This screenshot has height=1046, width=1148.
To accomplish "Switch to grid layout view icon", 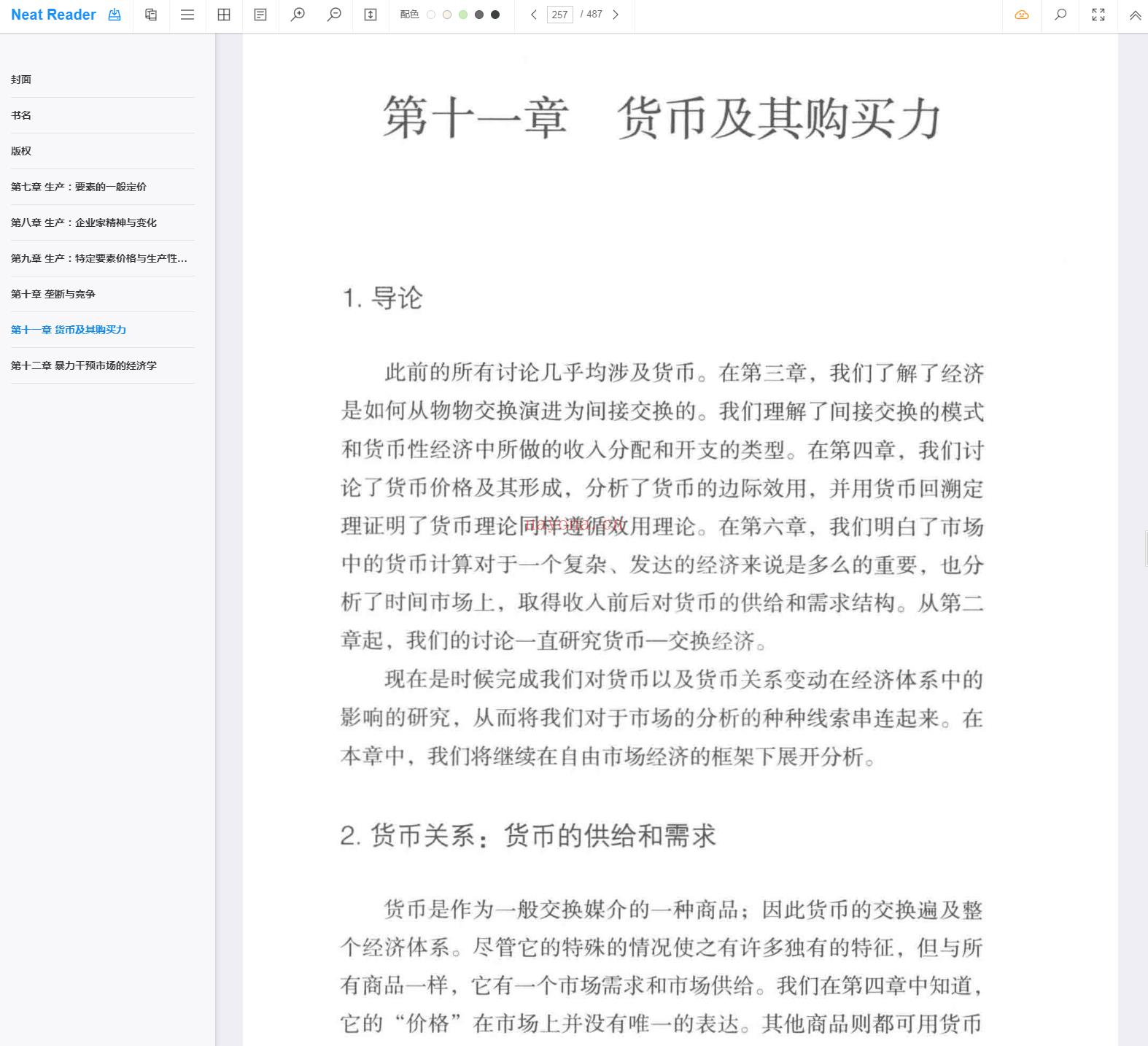I will pyautogui.click(x=224, y=15).
